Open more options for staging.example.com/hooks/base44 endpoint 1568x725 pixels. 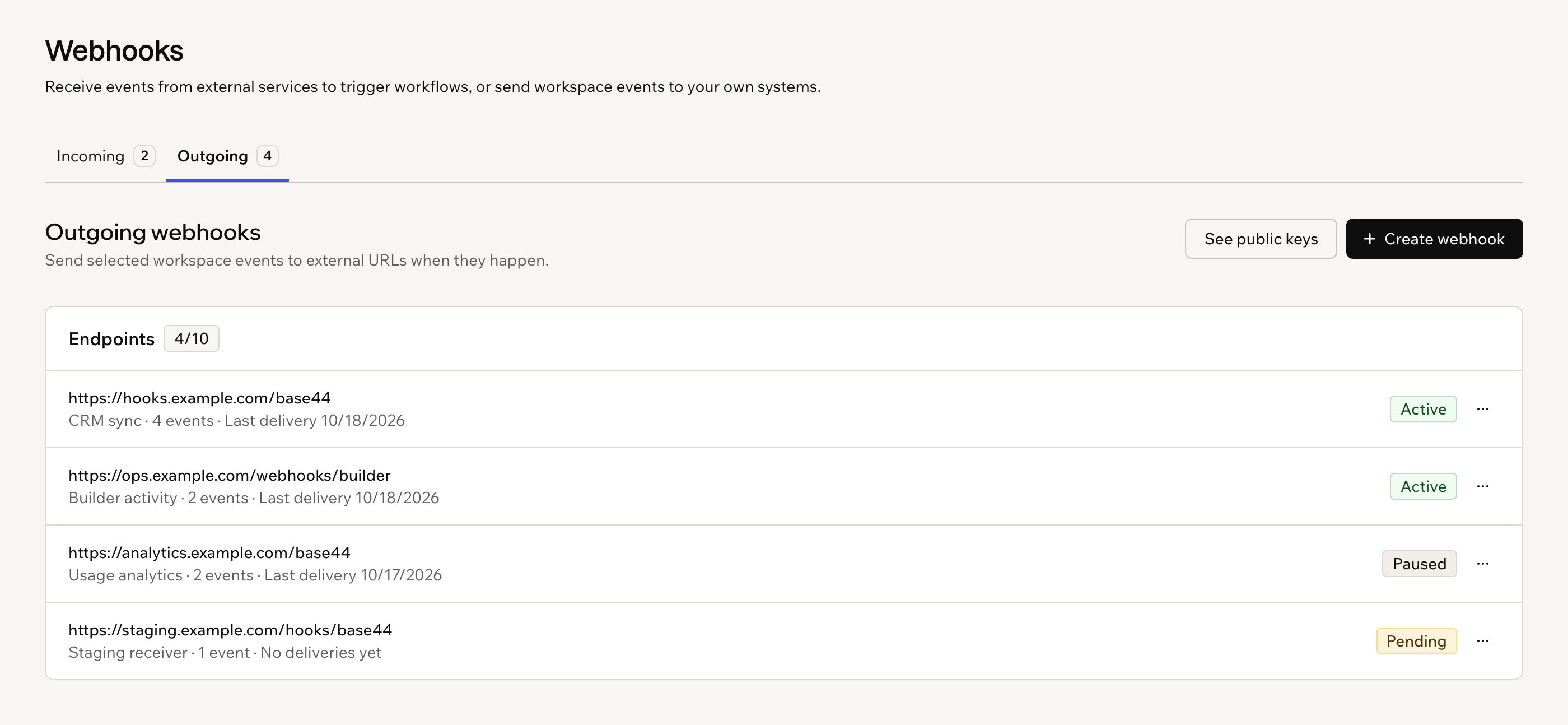pyautogui.click(x=1482, y=641)
